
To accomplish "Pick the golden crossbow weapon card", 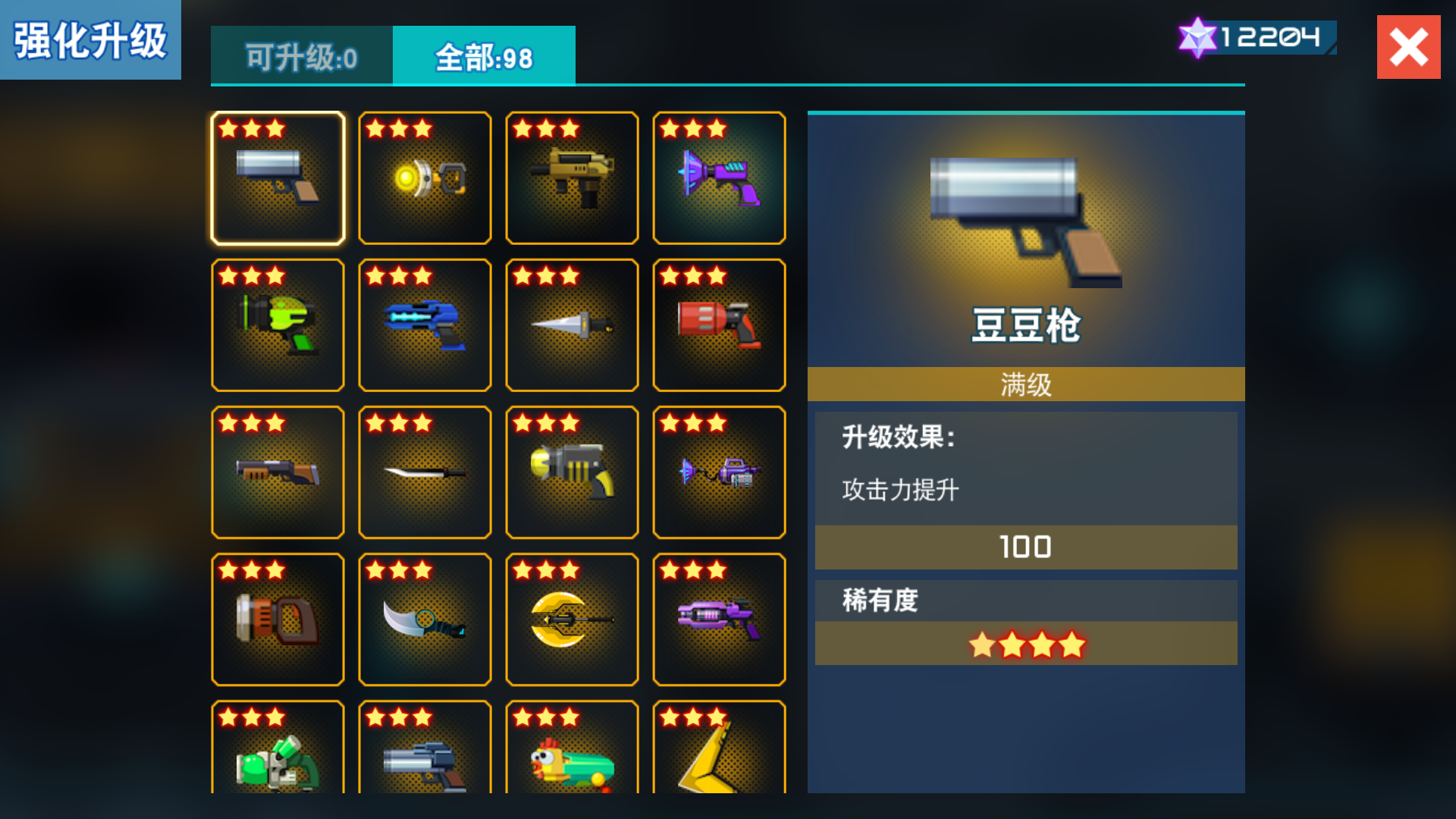I will (572, 620).
